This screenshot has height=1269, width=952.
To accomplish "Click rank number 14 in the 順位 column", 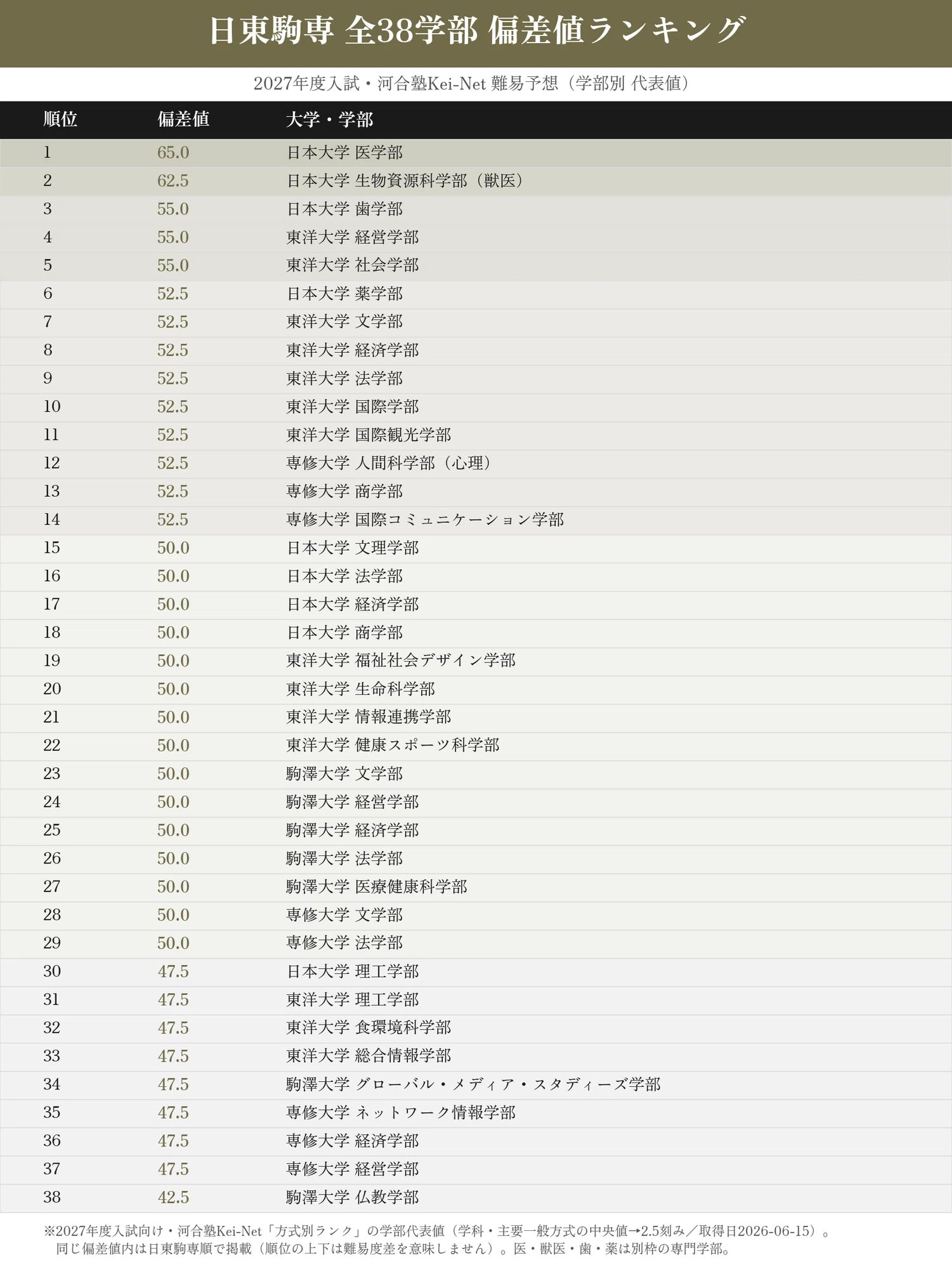I will point(52,520).
